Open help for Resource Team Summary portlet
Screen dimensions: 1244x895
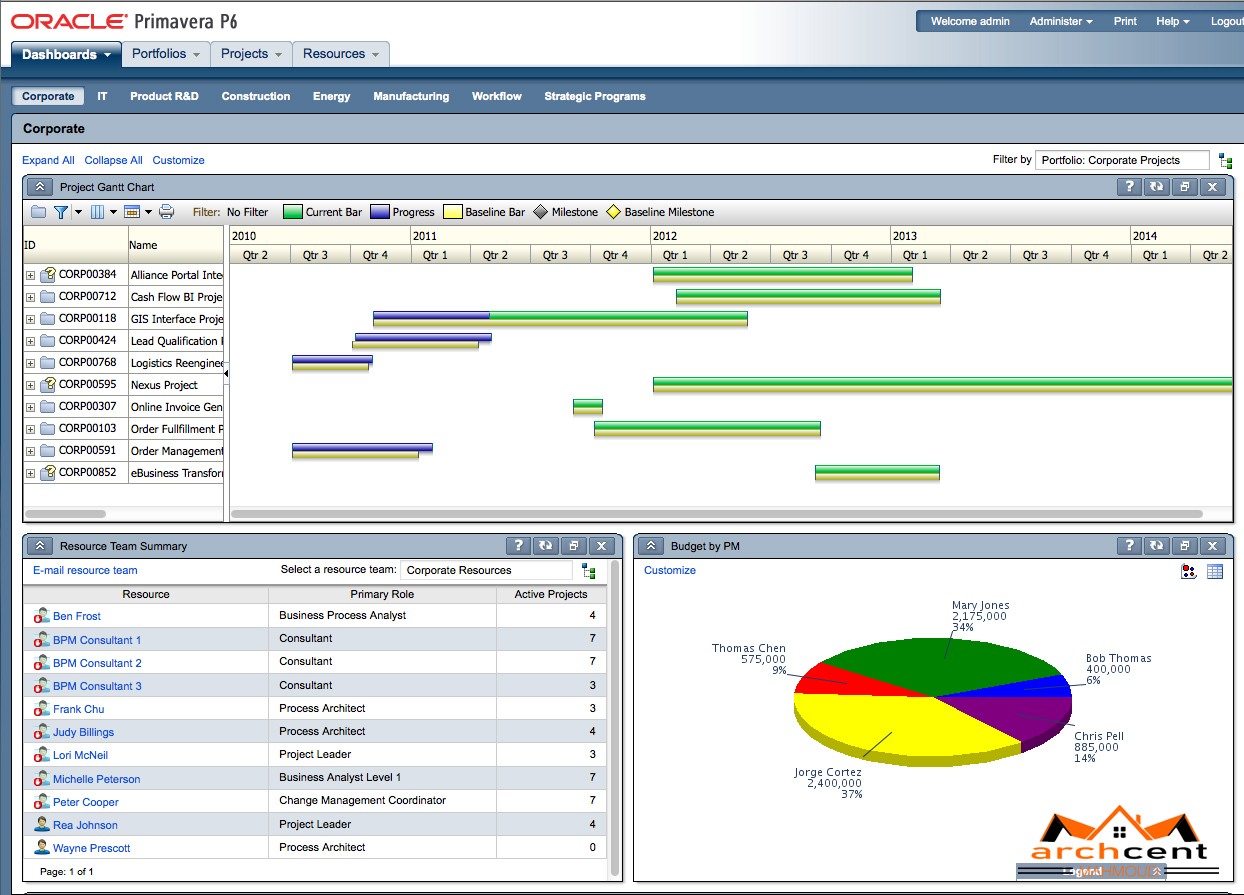[517, 546]
